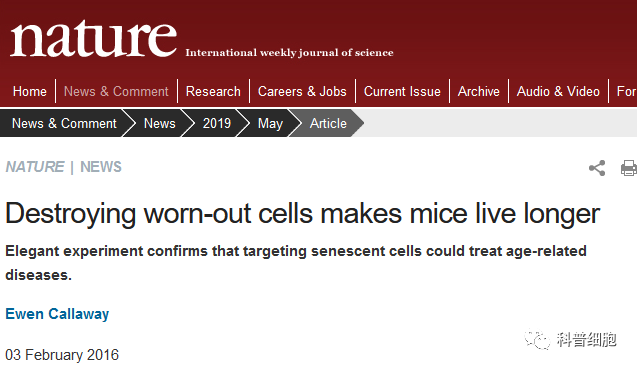Click the share icon
The image size is (637, 368).
click(597, 168)
